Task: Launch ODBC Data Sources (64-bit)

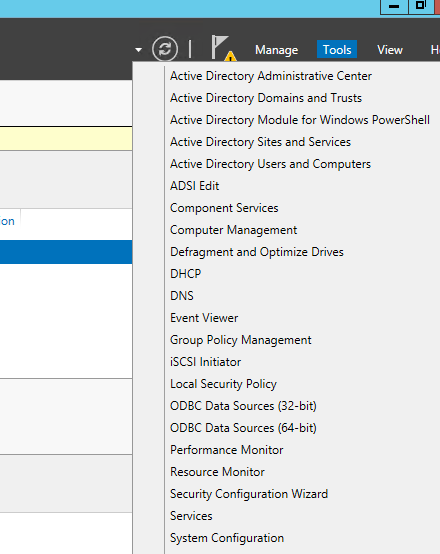Action: click(x=243, y=428)
